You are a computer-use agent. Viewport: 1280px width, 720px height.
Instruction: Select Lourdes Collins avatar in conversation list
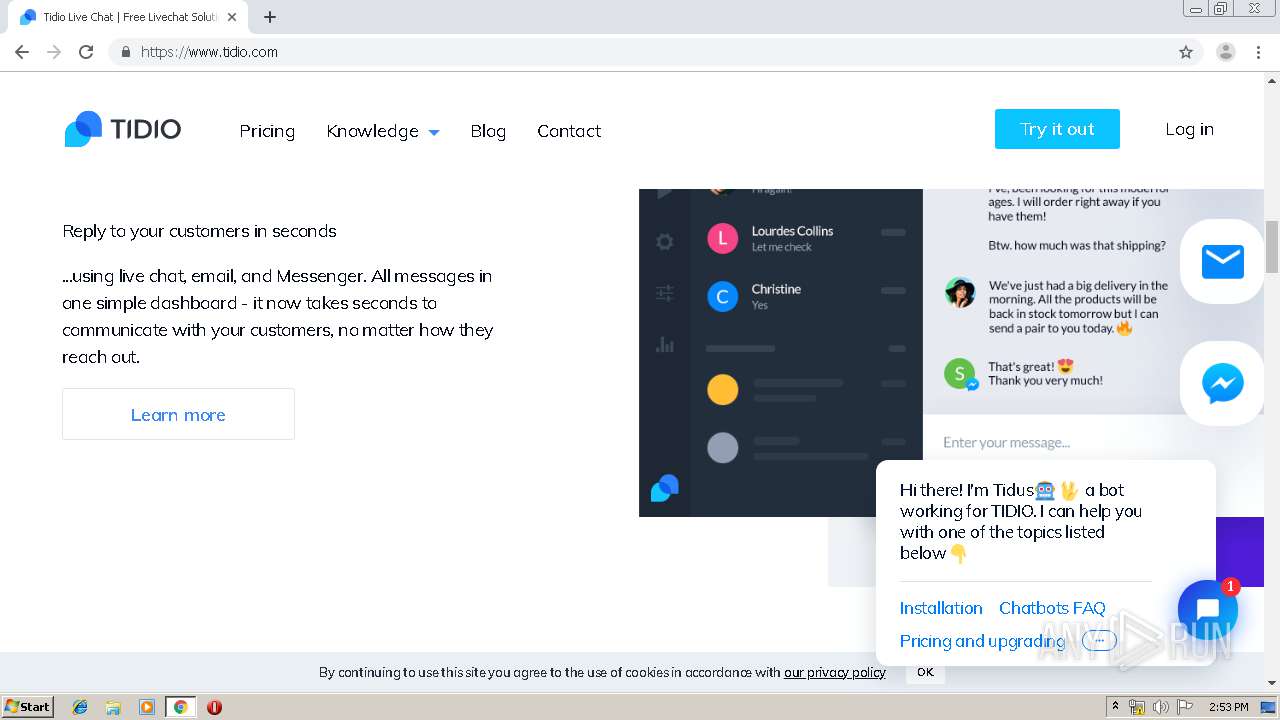pos(722,238)
